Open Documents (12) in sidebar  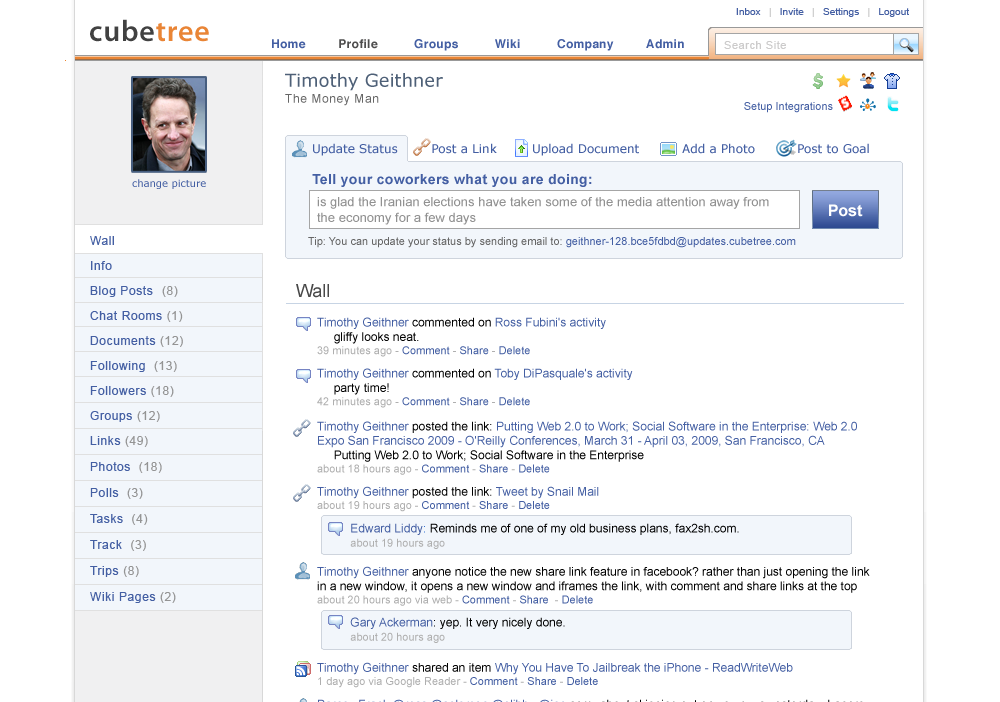(168, 340)
